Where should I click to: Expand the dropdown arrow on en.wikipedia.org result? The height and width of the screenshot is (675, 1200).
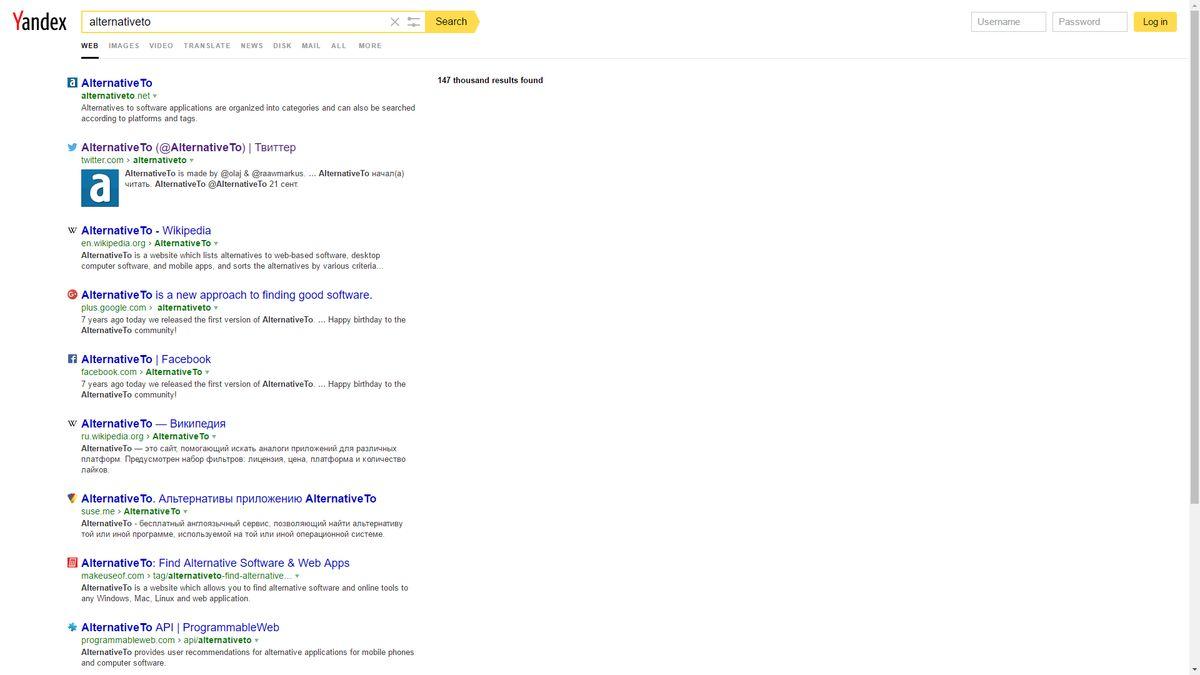(x=216, y=243)
